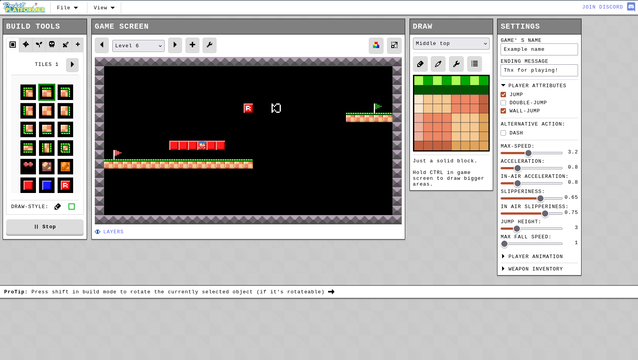Adjust the Slipperiness slider

[531, 198]
